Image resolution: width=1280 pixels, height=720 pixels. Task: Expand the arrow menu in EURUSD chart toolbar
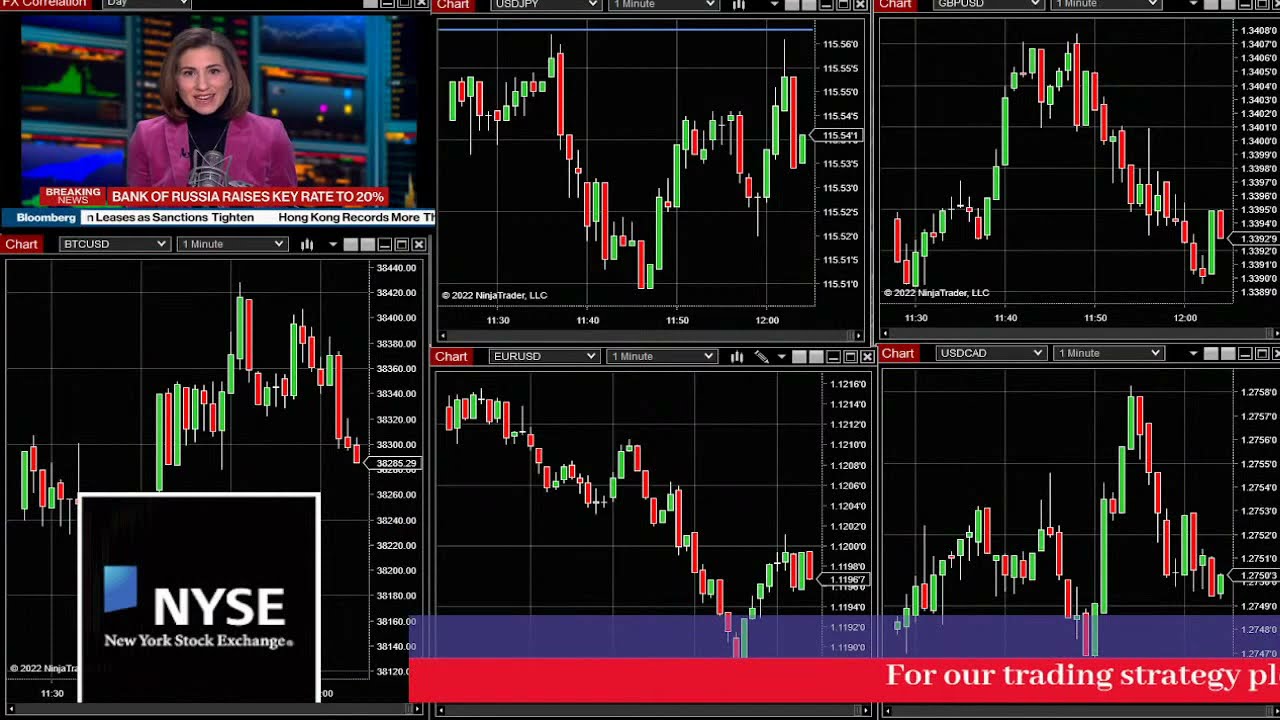click(782, 356)
